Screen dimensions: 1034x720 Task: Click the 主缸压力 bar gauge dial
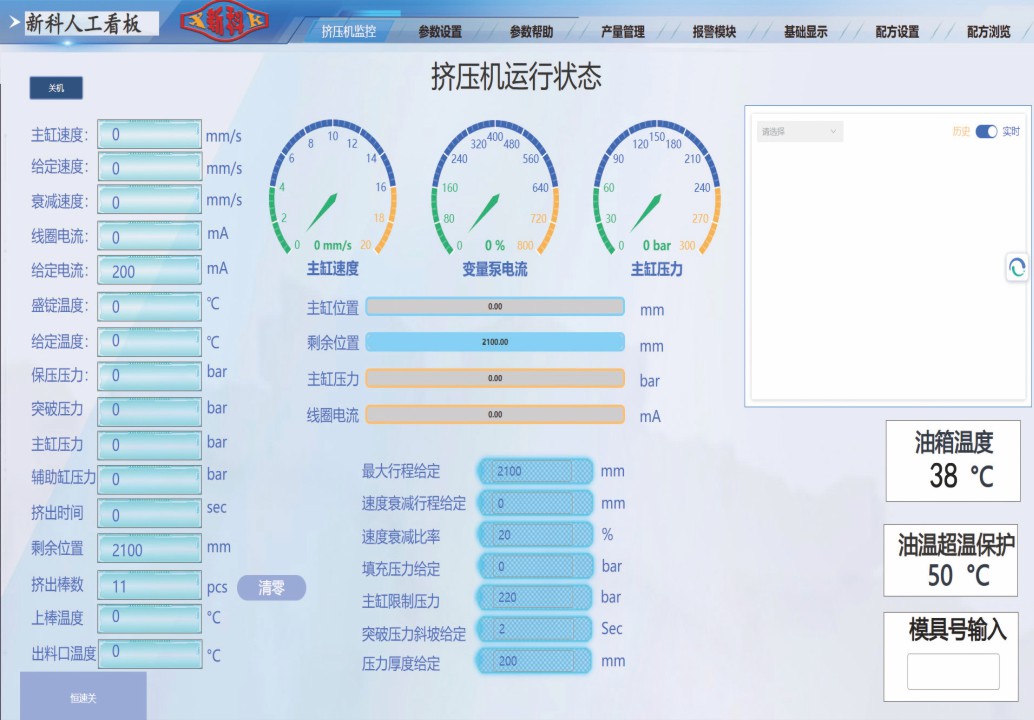coord(657,188)
